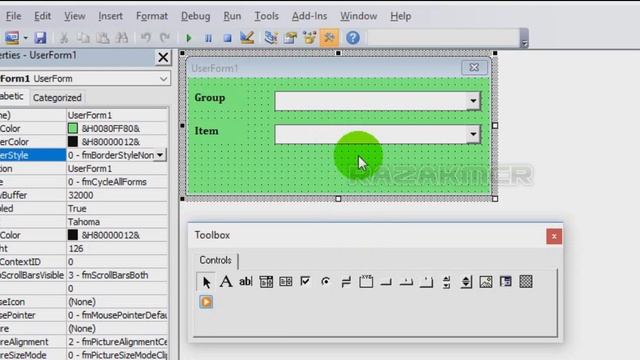This screenshot has width=640, height=360.
Task: Select the SpinButton tool in Toolbox
Action: tap(466, 282)
